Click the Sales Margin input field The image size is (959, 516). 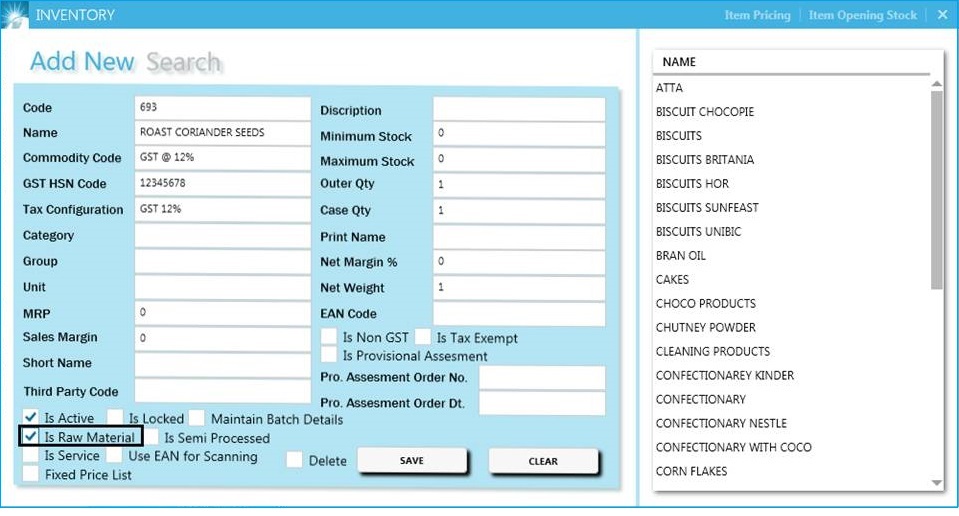pyautogui.click(x=223, y=339)
